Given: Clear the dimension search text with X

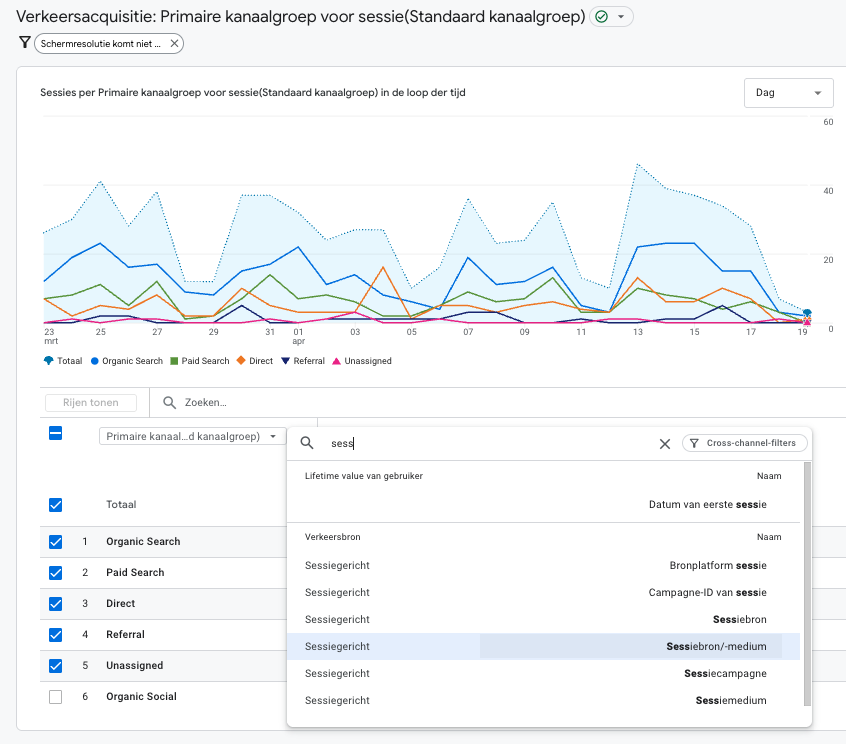Looking at the screenshot, I should [664, 444].
